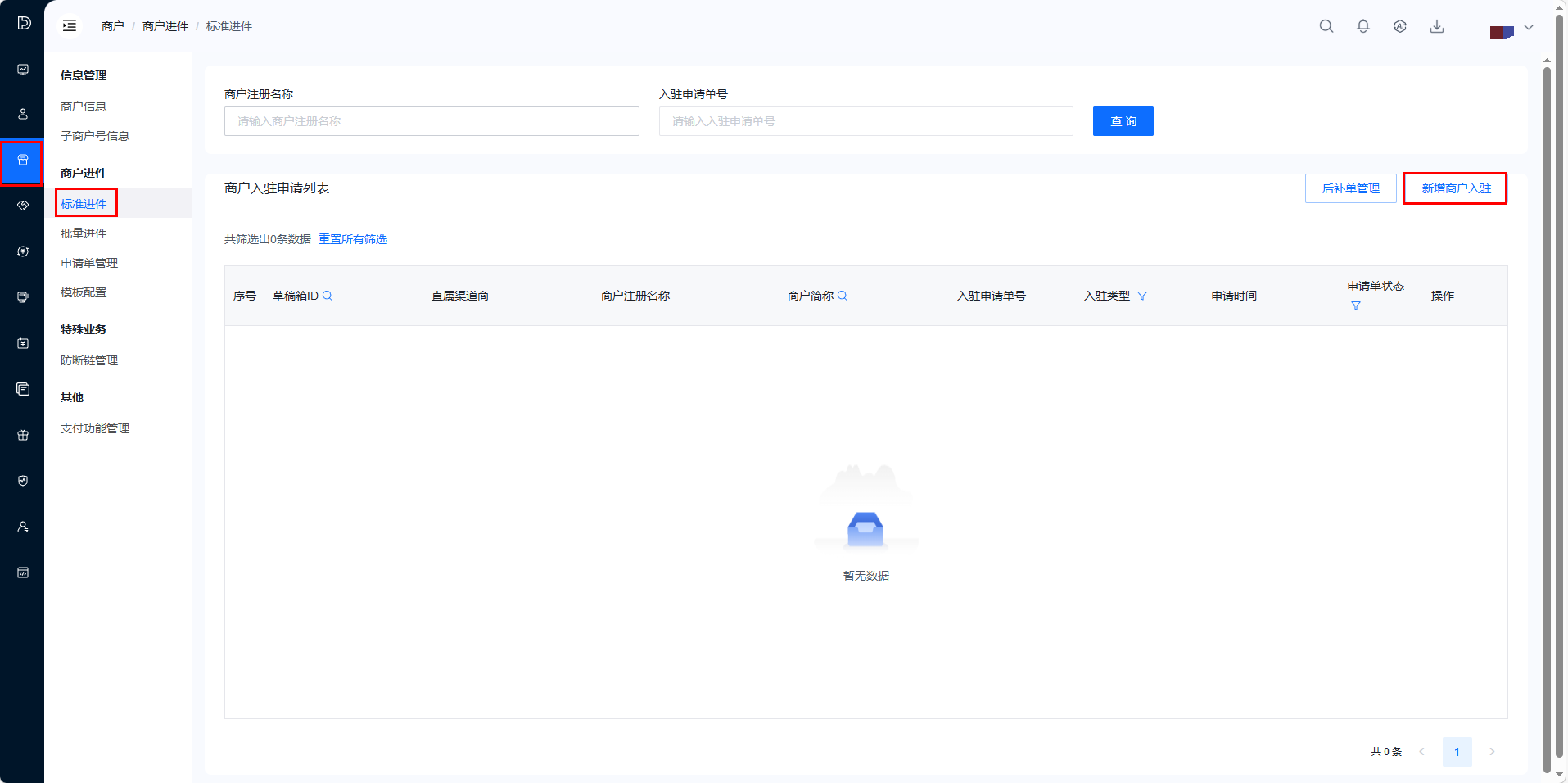Open the AI assistant icon in header
The height and width of the screenshot is (783, 1568).
coord(1399,26)
